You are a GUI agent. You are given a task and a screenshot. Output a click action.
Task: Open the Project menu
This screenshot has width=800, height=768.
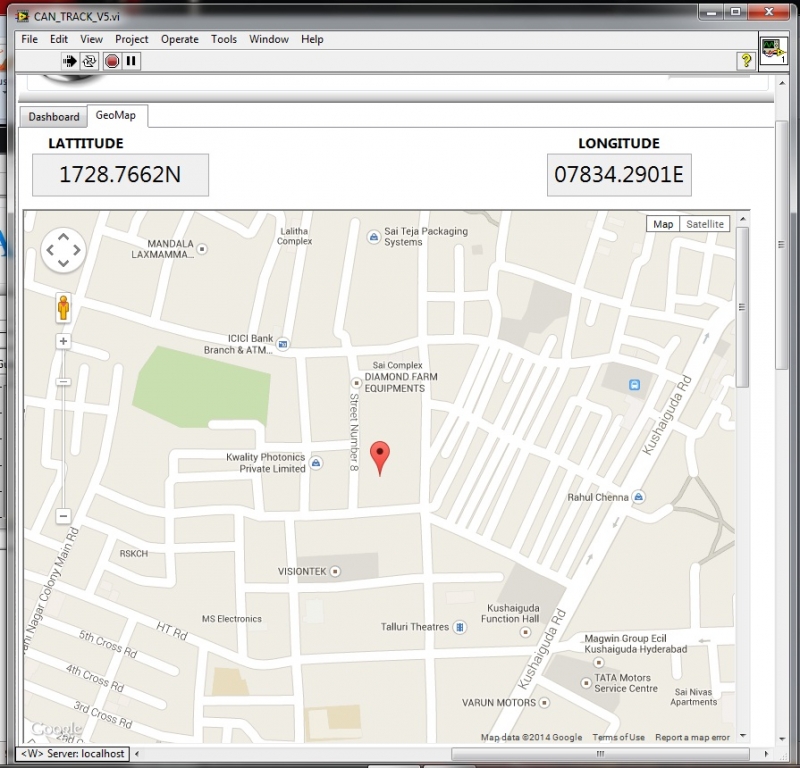[x=131, y=39]
